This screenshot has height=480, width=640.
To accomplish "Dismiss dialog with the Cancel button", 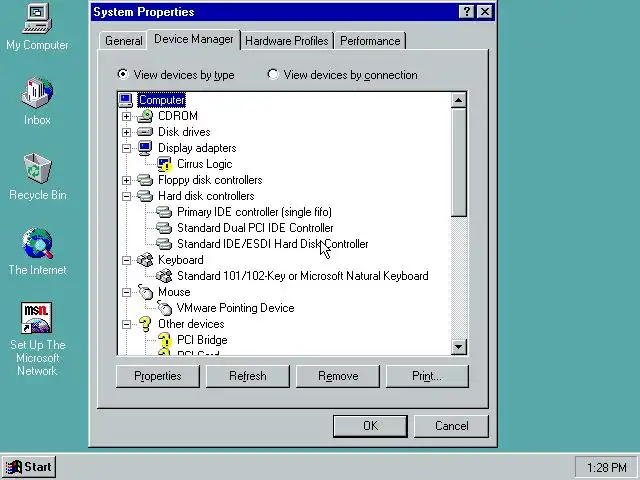I will [451, 426].
